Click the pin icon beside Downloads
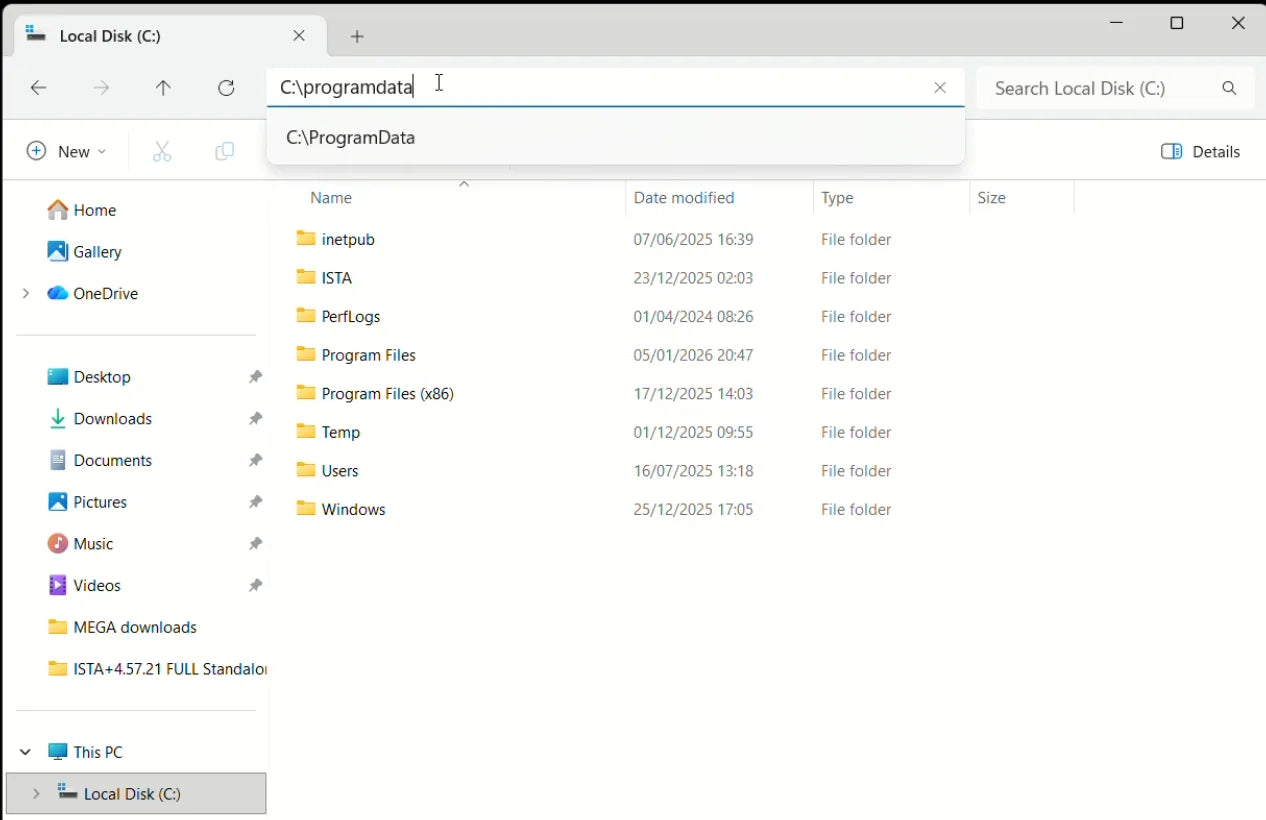This screenshot has height=820, width=1266. [256, 419]
